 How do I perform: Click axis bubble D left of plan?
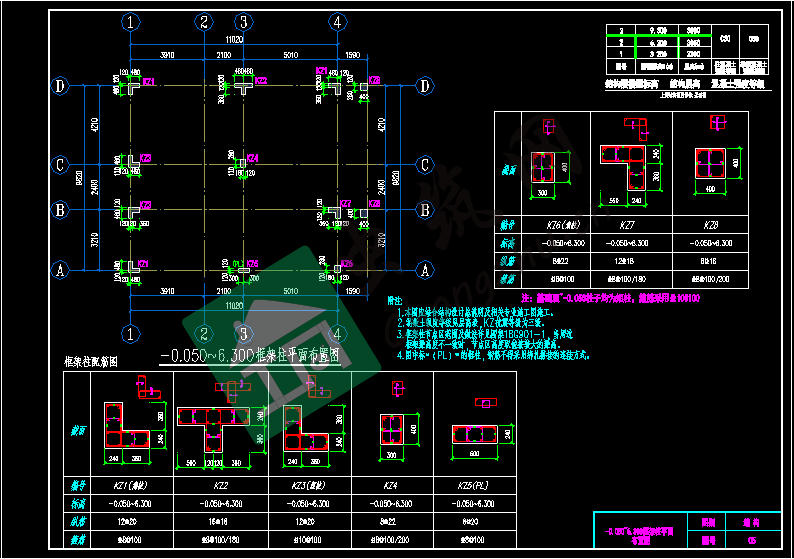tap(60, 87)
